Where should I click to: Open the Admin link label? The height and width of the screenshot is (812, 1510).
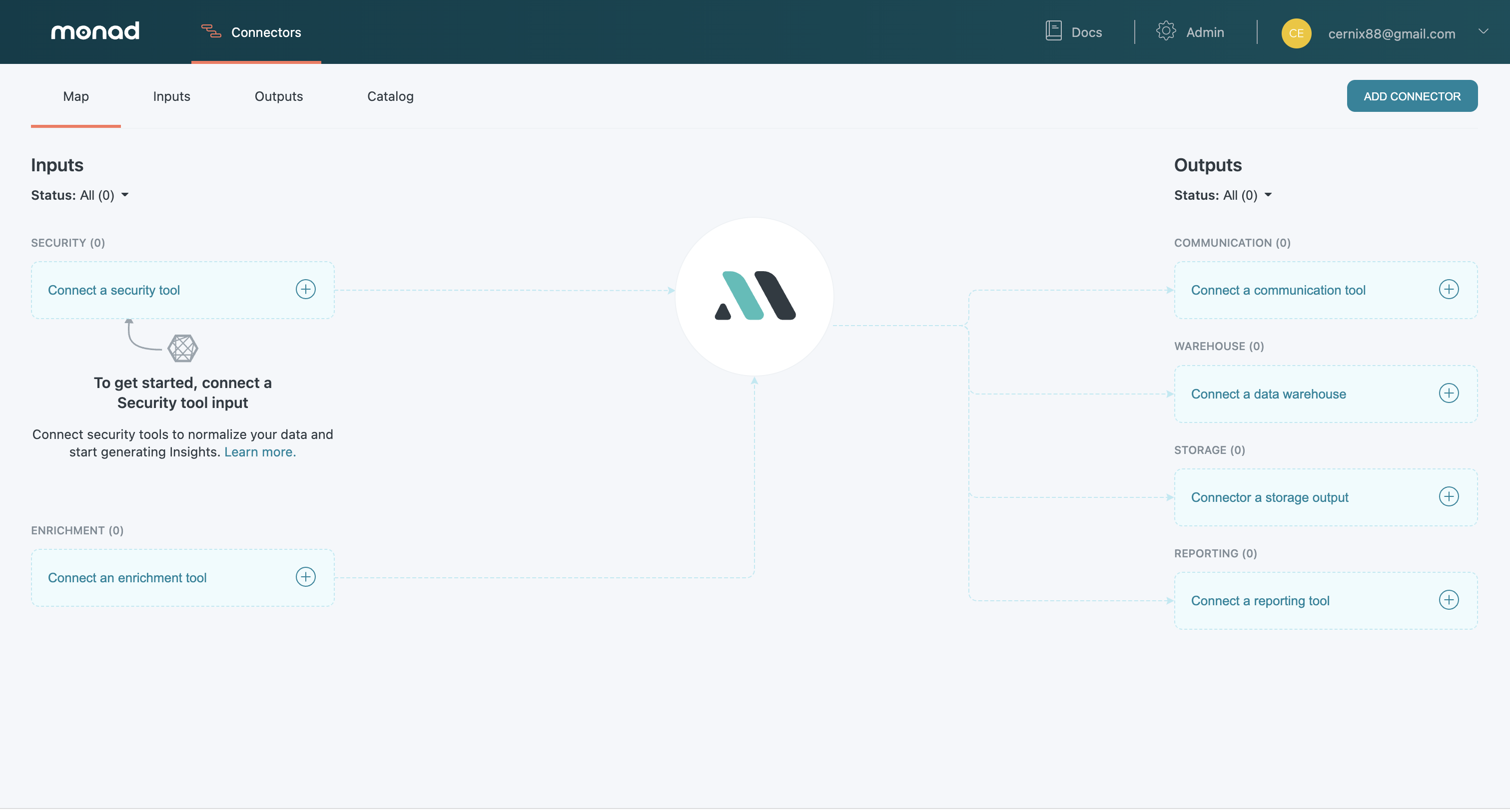[1205, 32]
